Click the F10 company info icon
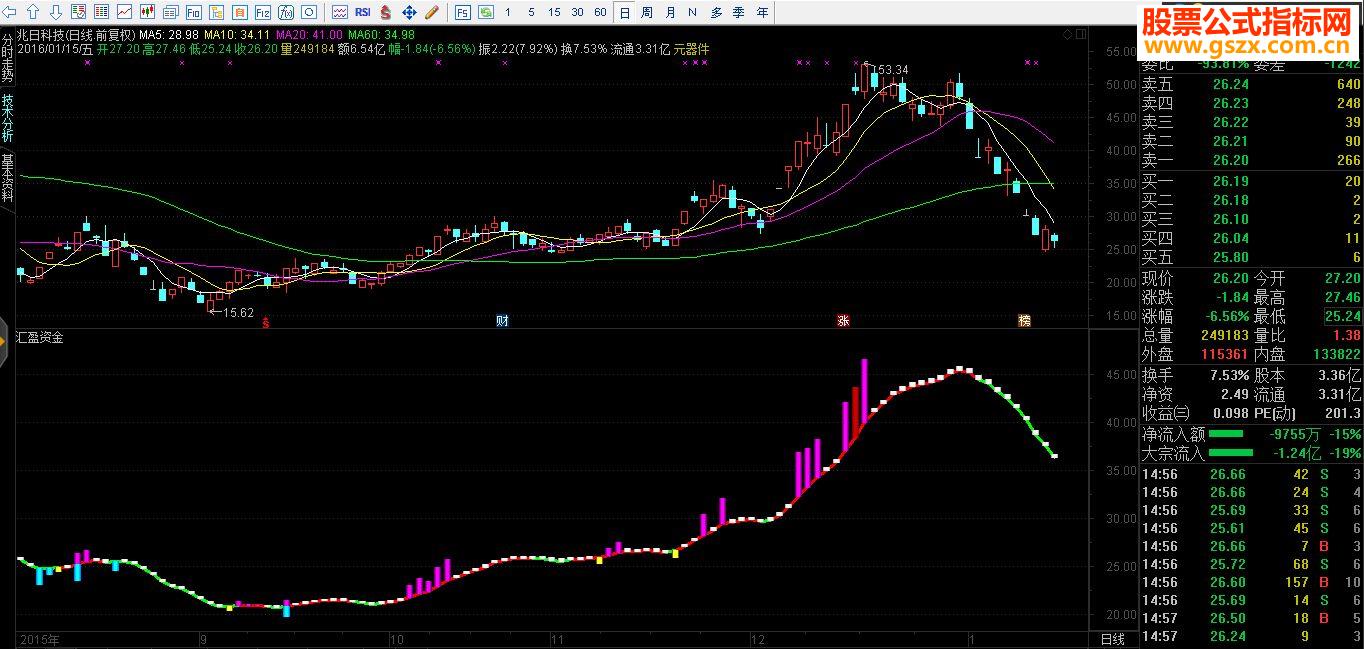The width and height of the screenshot is (1364, 649). click(x=193, y=12)
